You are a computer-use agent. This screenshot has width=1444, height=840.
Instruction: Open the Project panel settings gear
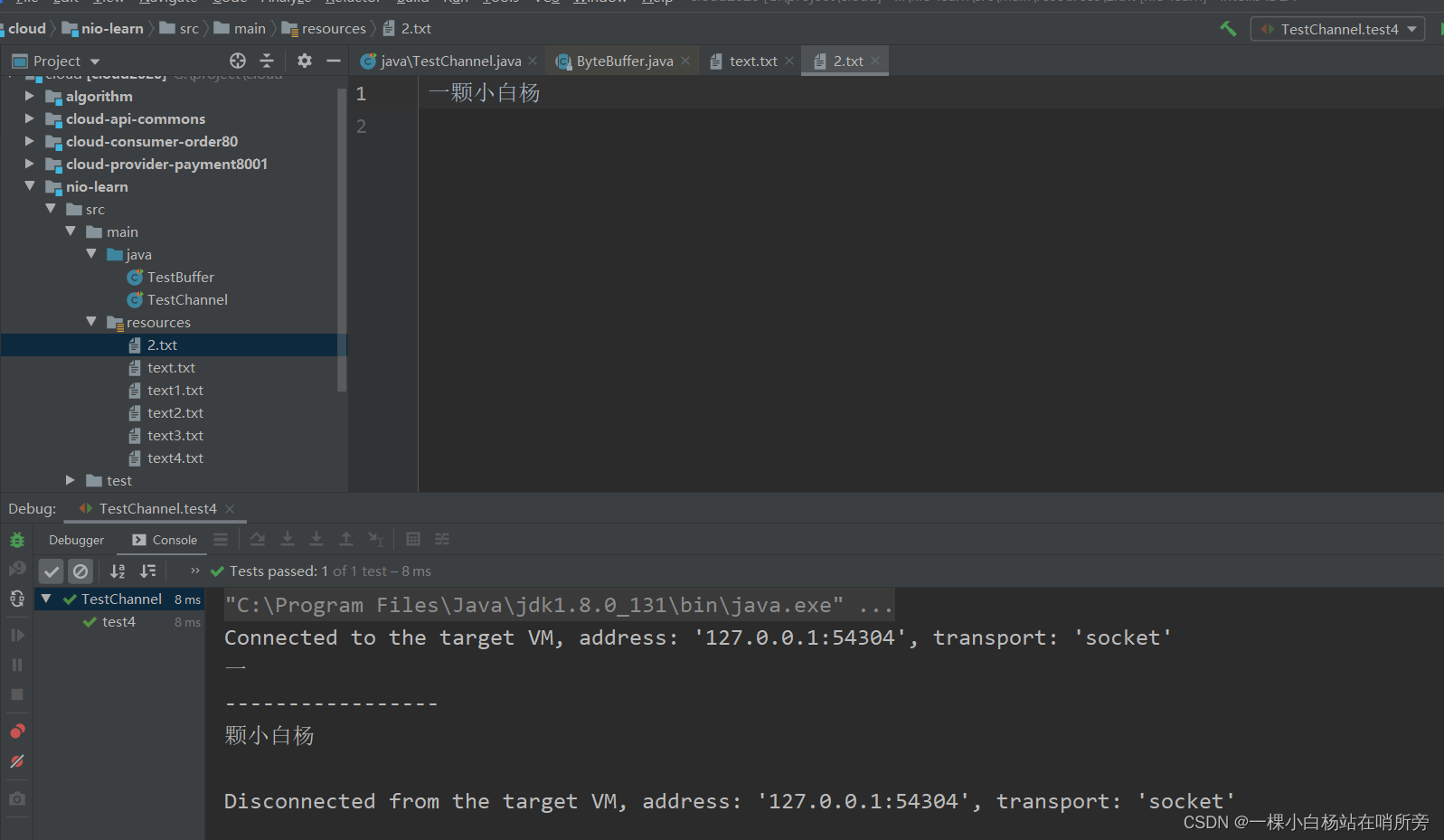pos(305,61)
